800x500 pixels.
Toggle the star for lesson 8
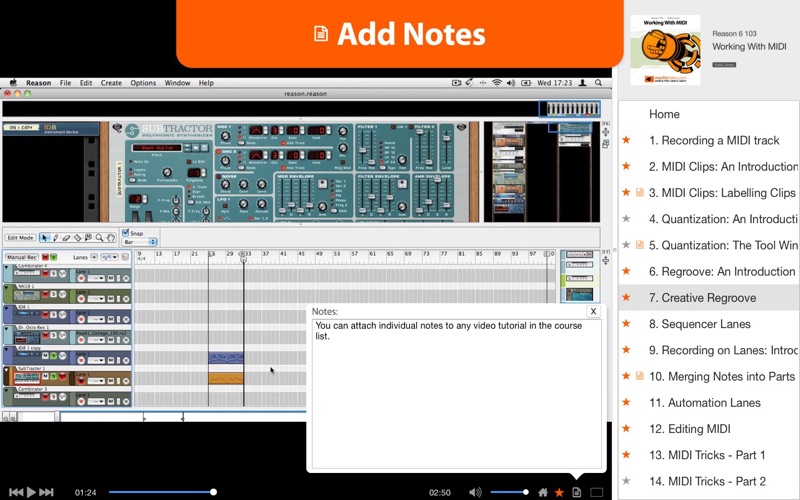point(627,323)
